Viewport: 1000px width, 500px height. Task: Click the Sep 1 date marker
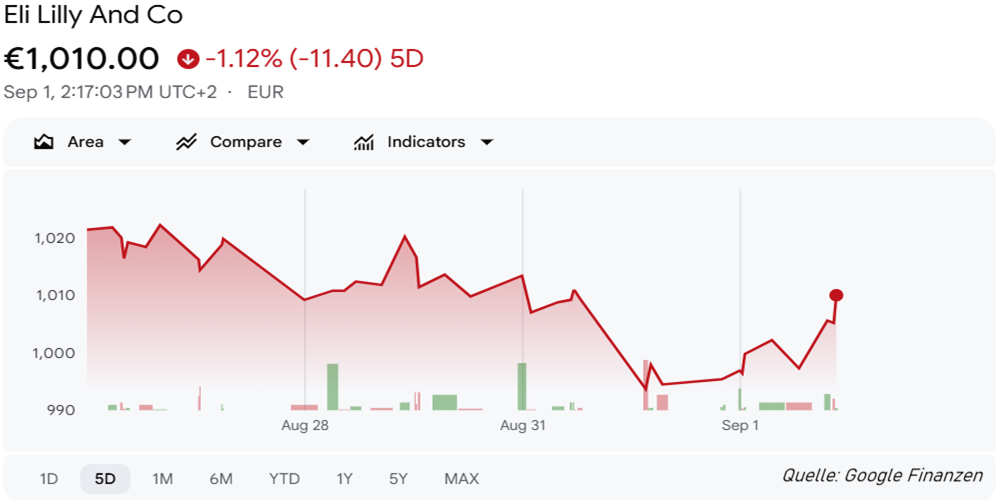740,426
